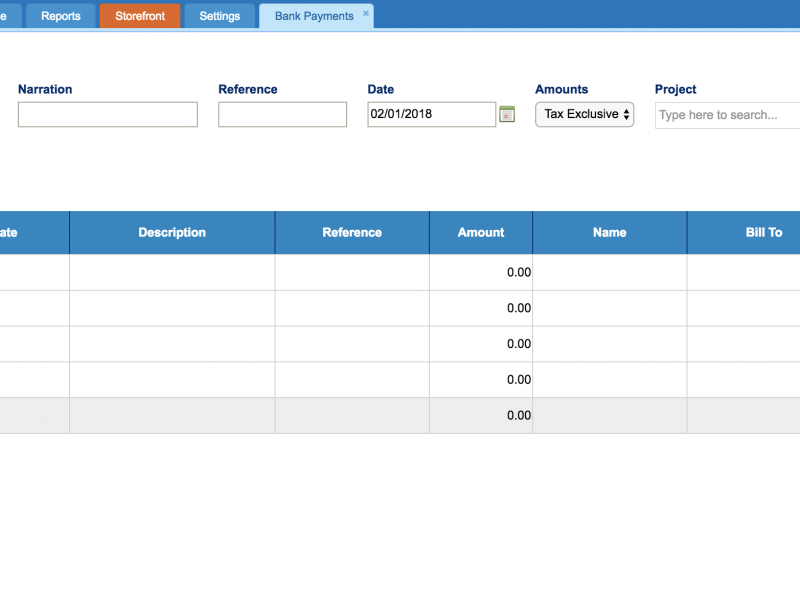
Task: Focus the top Reference input field
Action: pyautogui.click(x=282, y=114)
